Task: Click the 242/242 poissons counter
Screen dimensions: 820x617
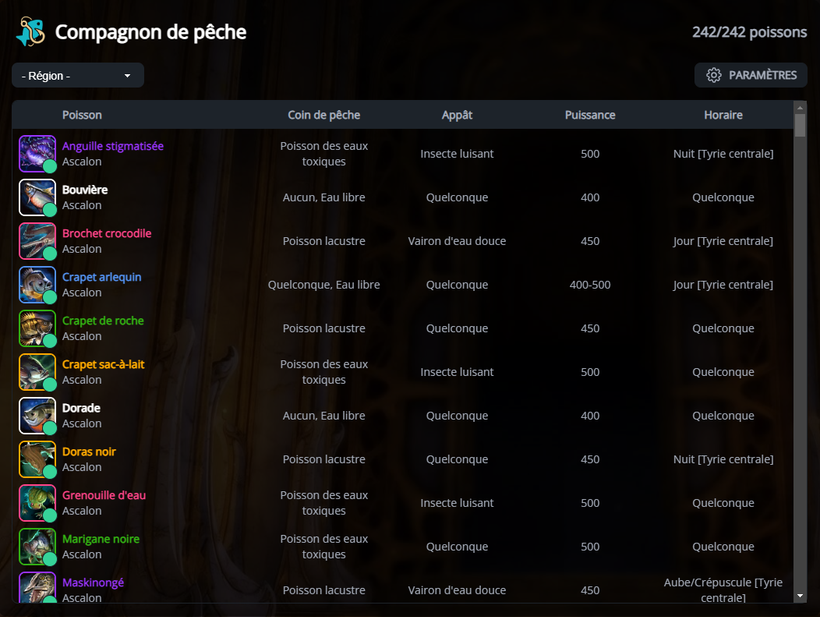Action: (749, 32)
